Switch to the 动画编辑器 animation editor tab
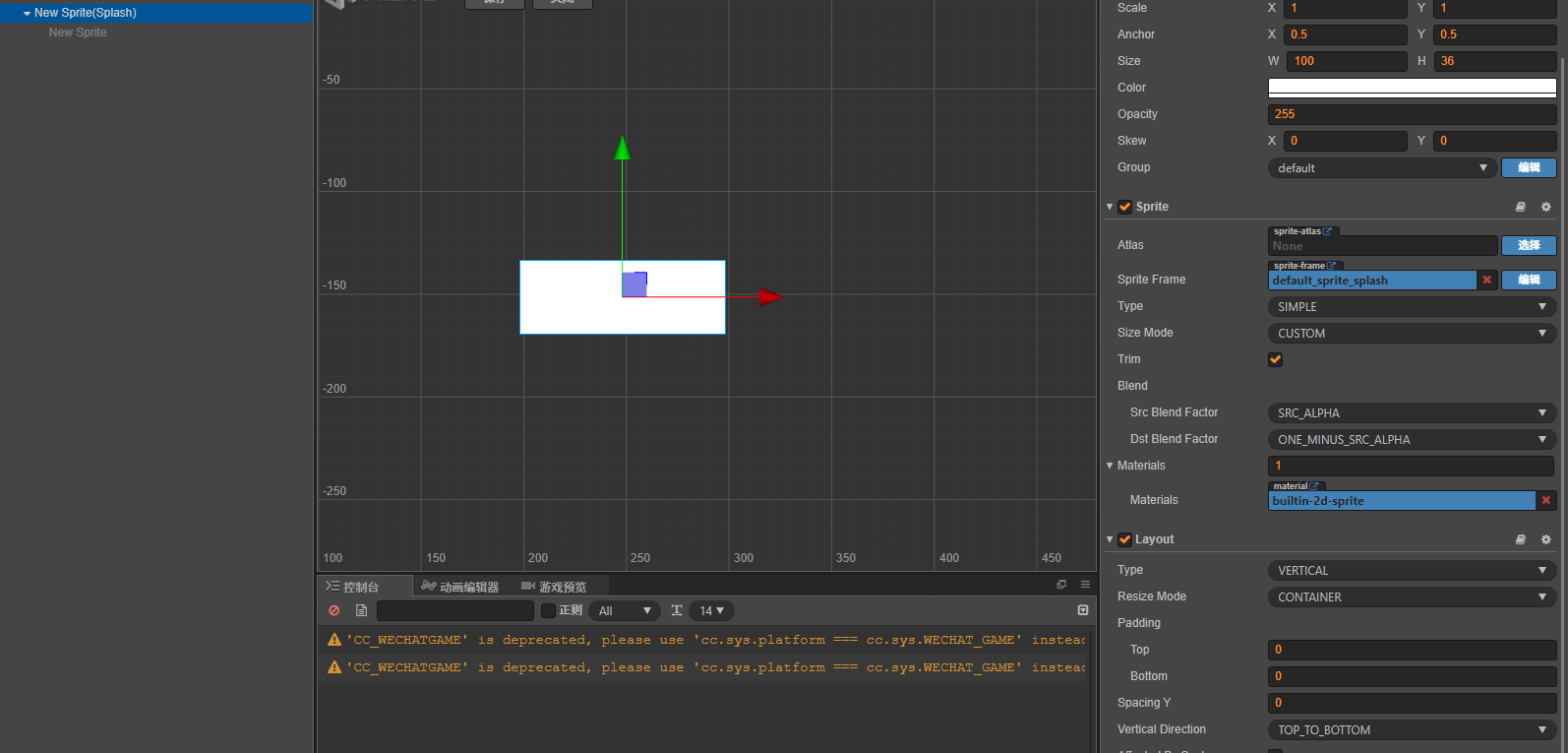Image resolution: width=1568 pixels, height=753 pixels. (x=460, y=587)
